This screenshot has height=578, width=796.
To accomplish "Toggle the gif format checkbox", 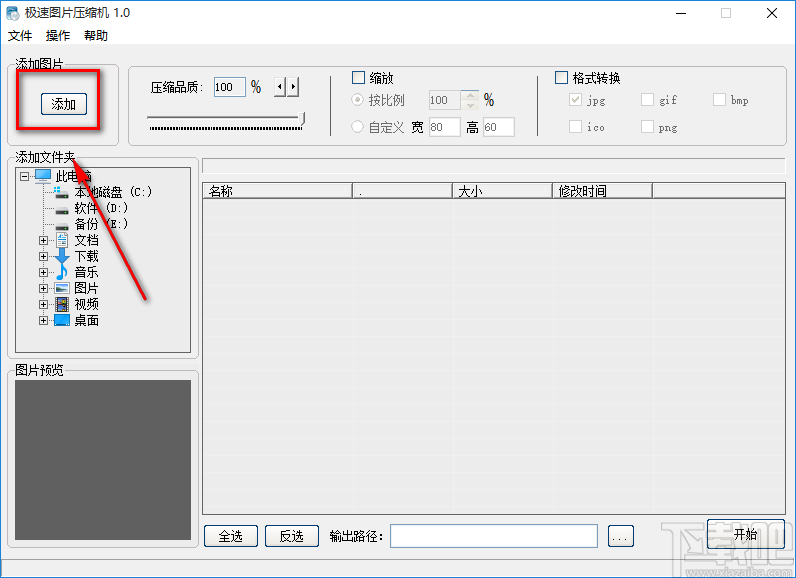I will tap(647, 99).
